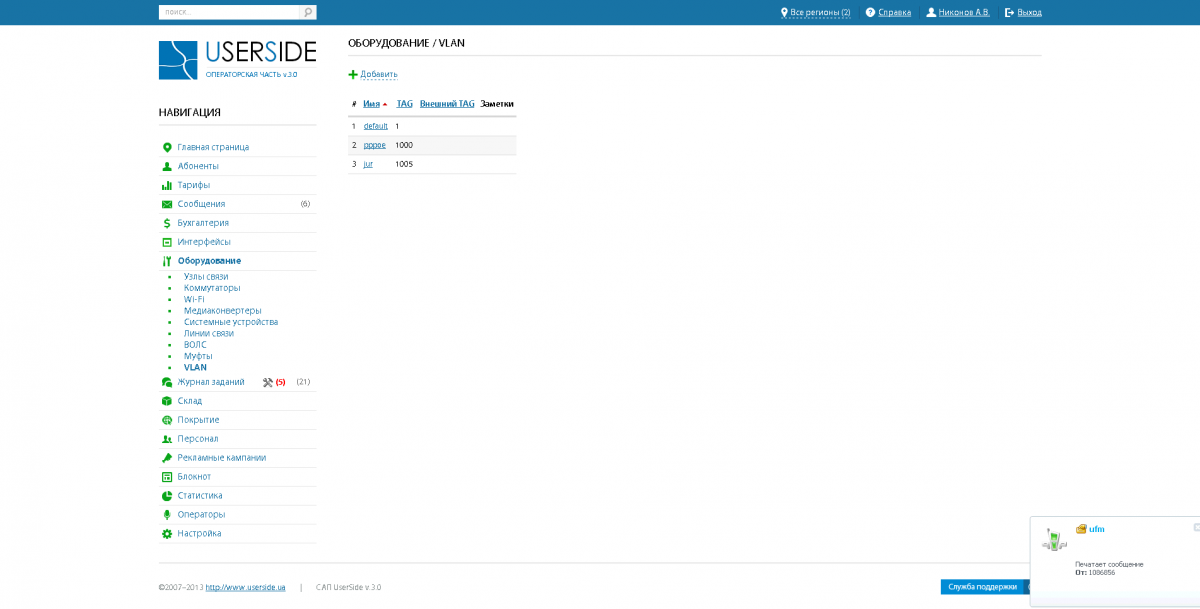Open the Коммутаторы section

point(210,287)
